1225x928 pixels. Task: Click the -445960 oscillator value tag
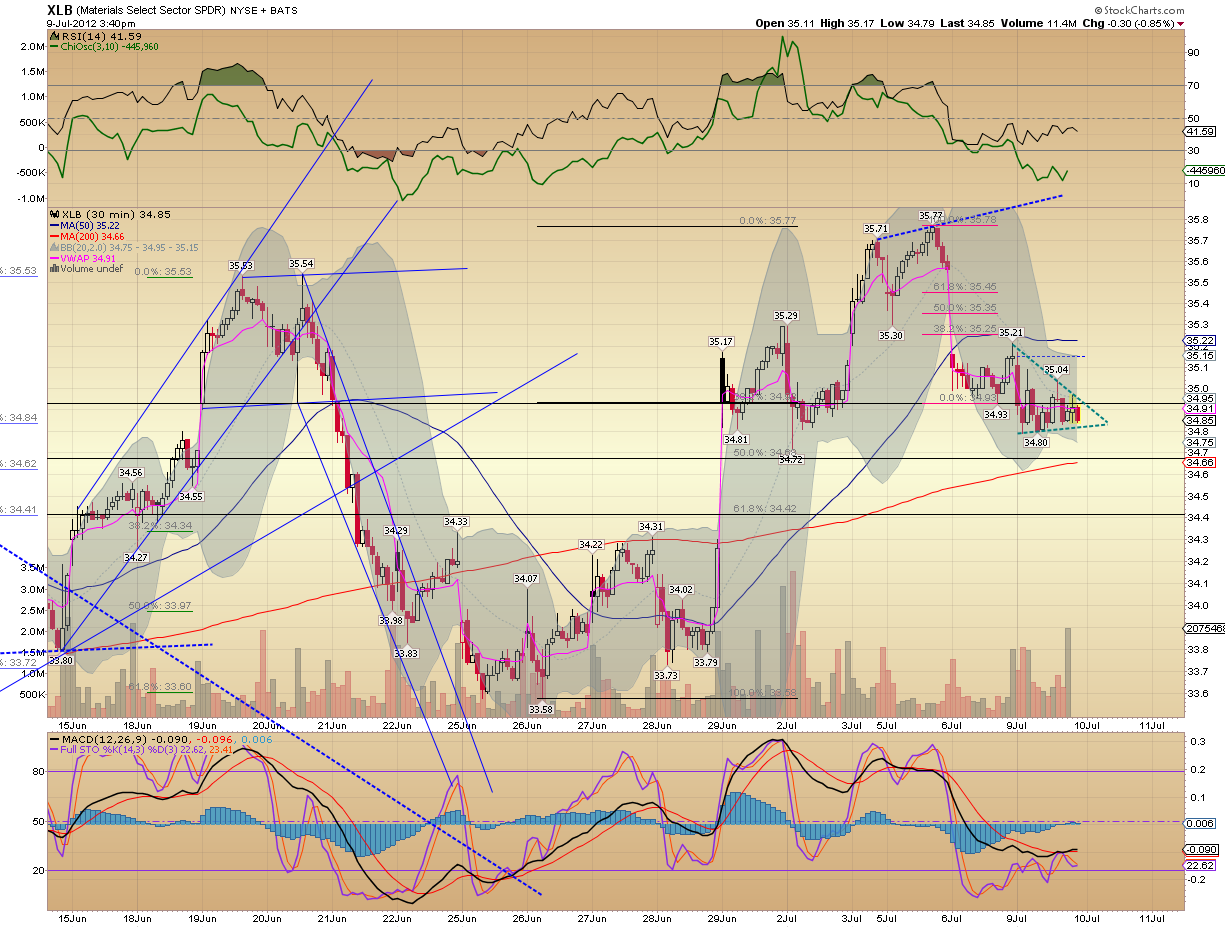click(x=1202, y=171)
